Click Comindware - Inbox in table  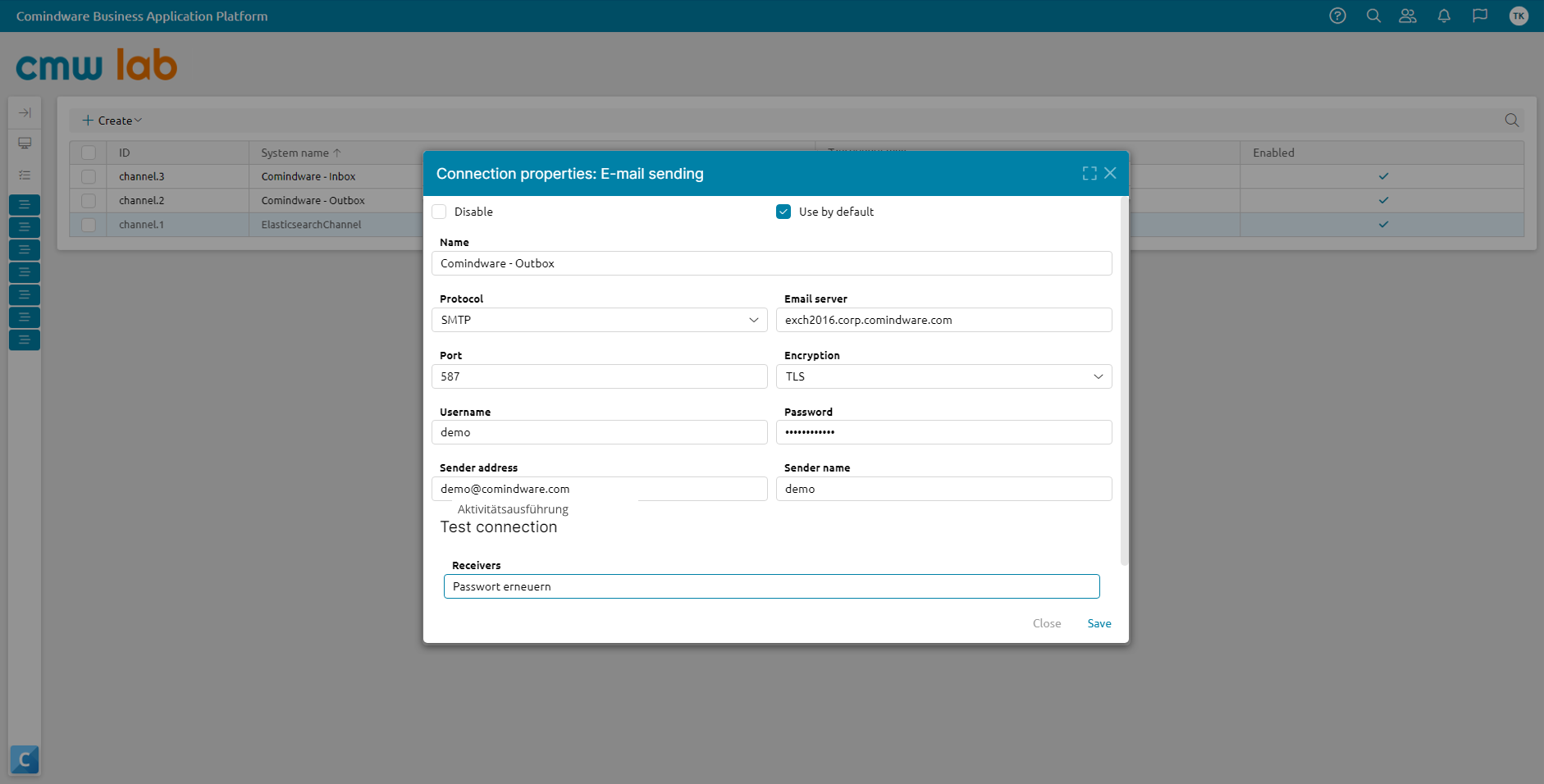point(308,176)
